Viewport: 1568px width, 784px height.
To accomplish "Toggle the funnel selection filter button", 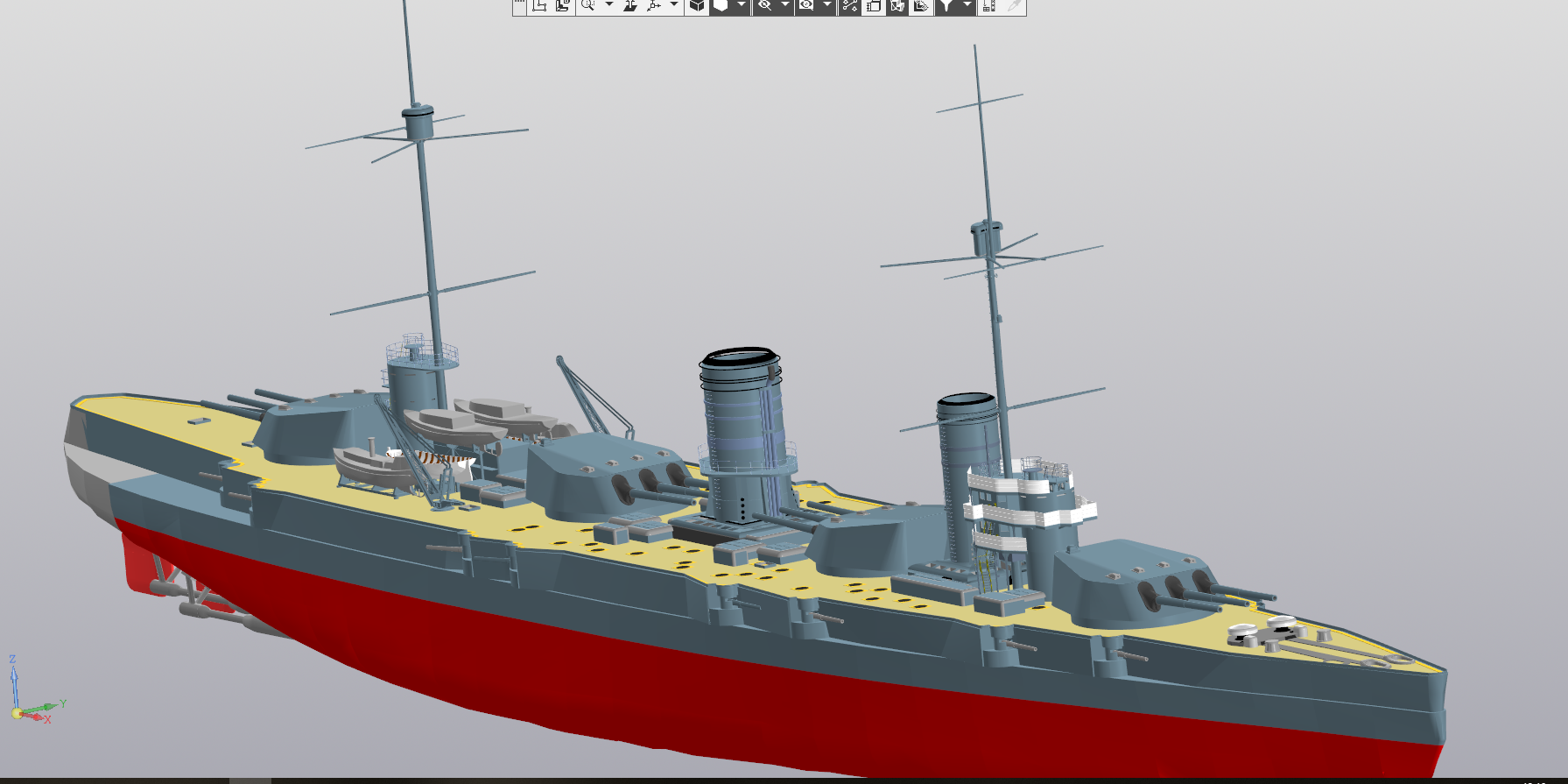I will click(946, 5).
